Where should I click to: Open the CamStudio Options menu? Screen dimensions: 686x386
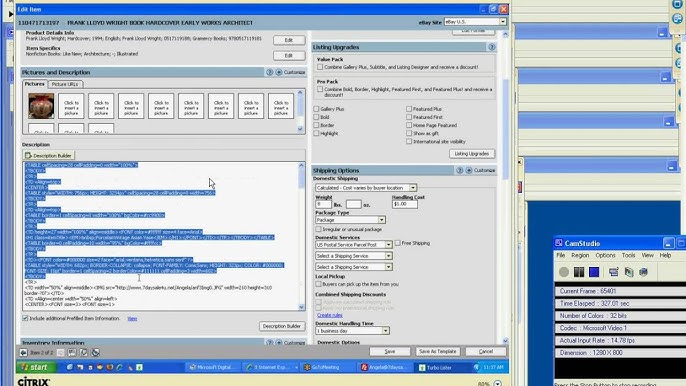click(606, 255)
